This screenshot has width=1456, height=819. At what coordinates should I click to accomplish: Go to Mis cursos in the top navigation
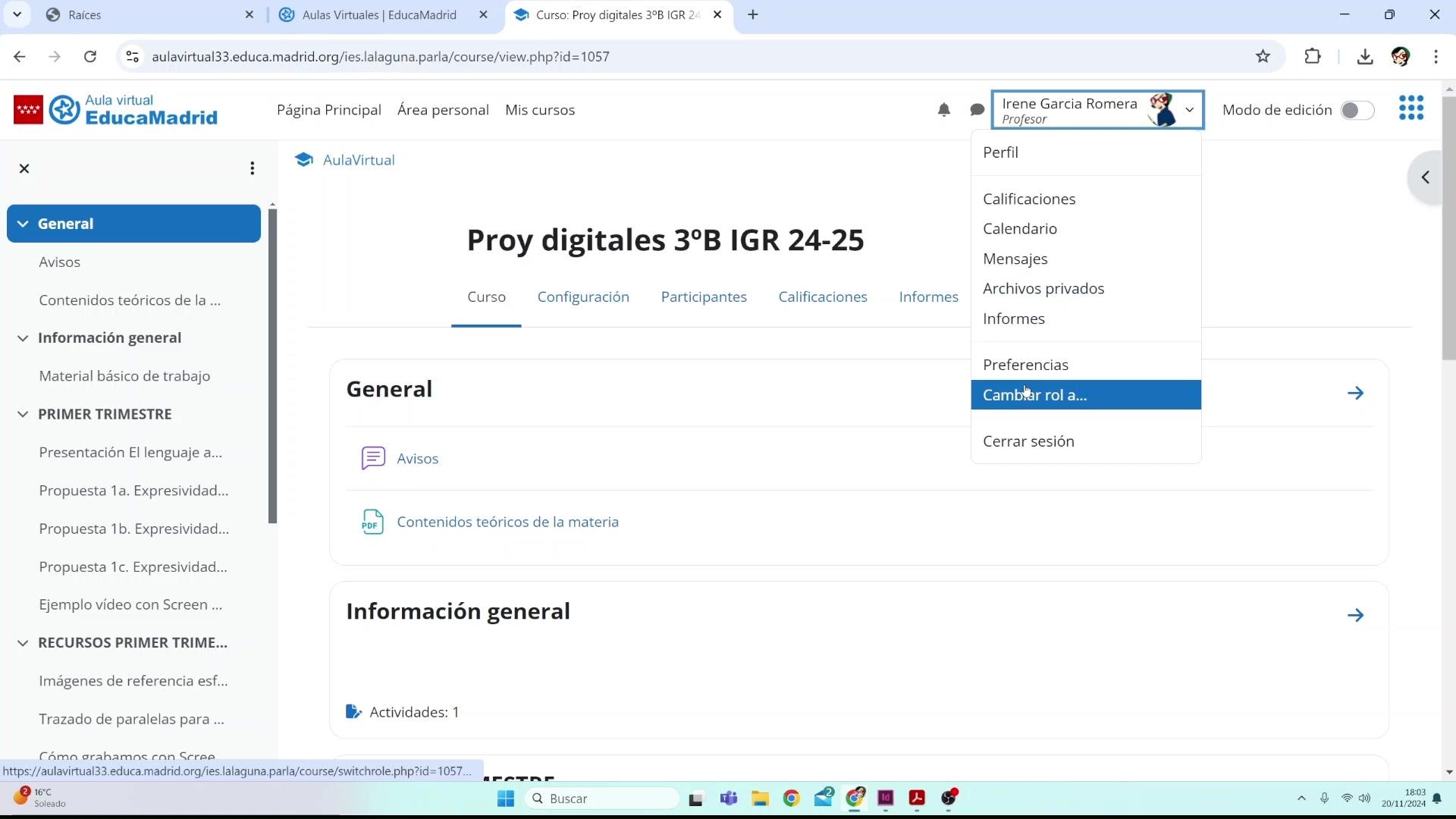click(x=540, y=110)
